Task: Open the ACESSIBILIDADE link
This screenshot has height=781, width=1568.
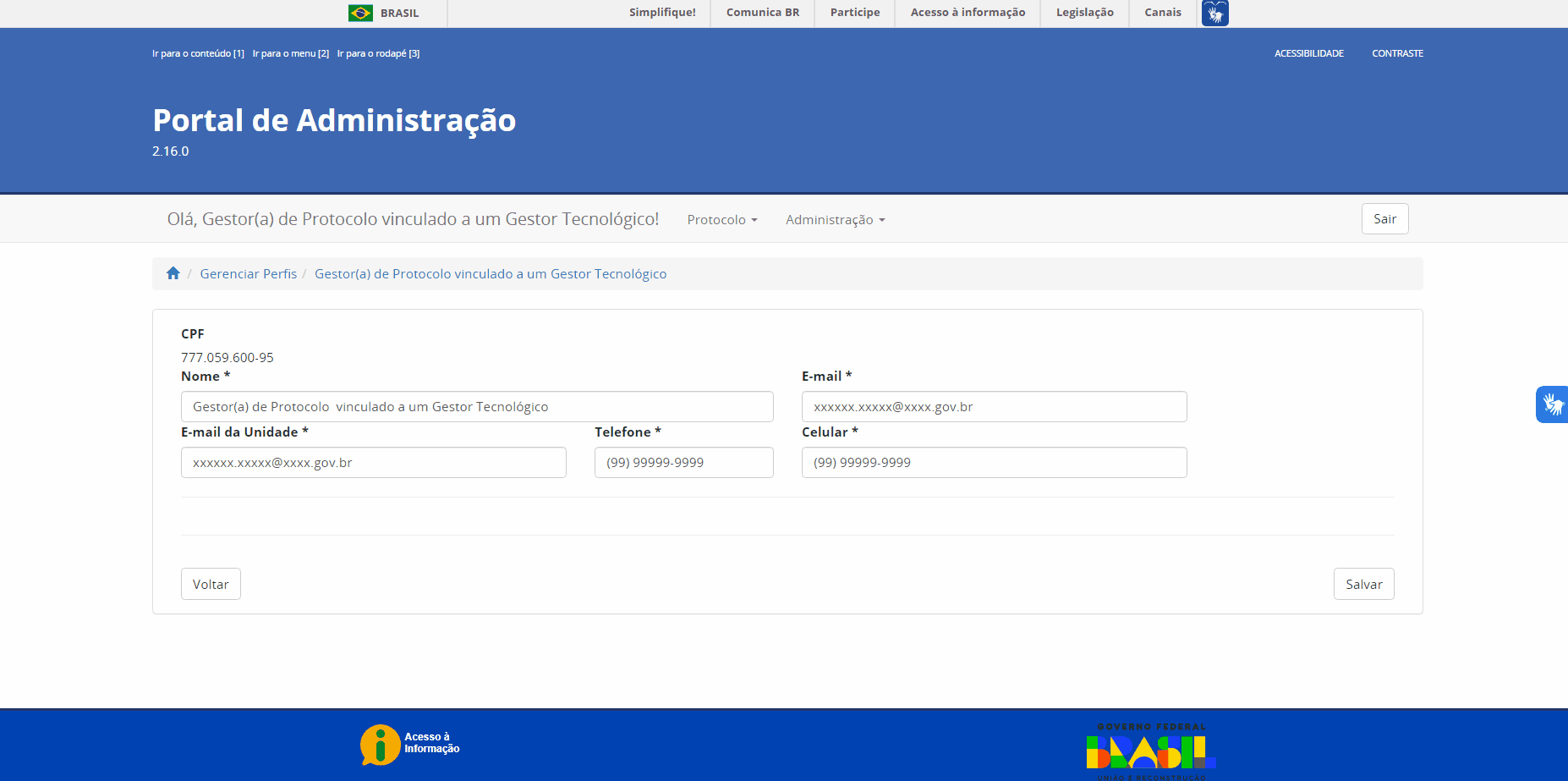Action: coord(1308,53)
